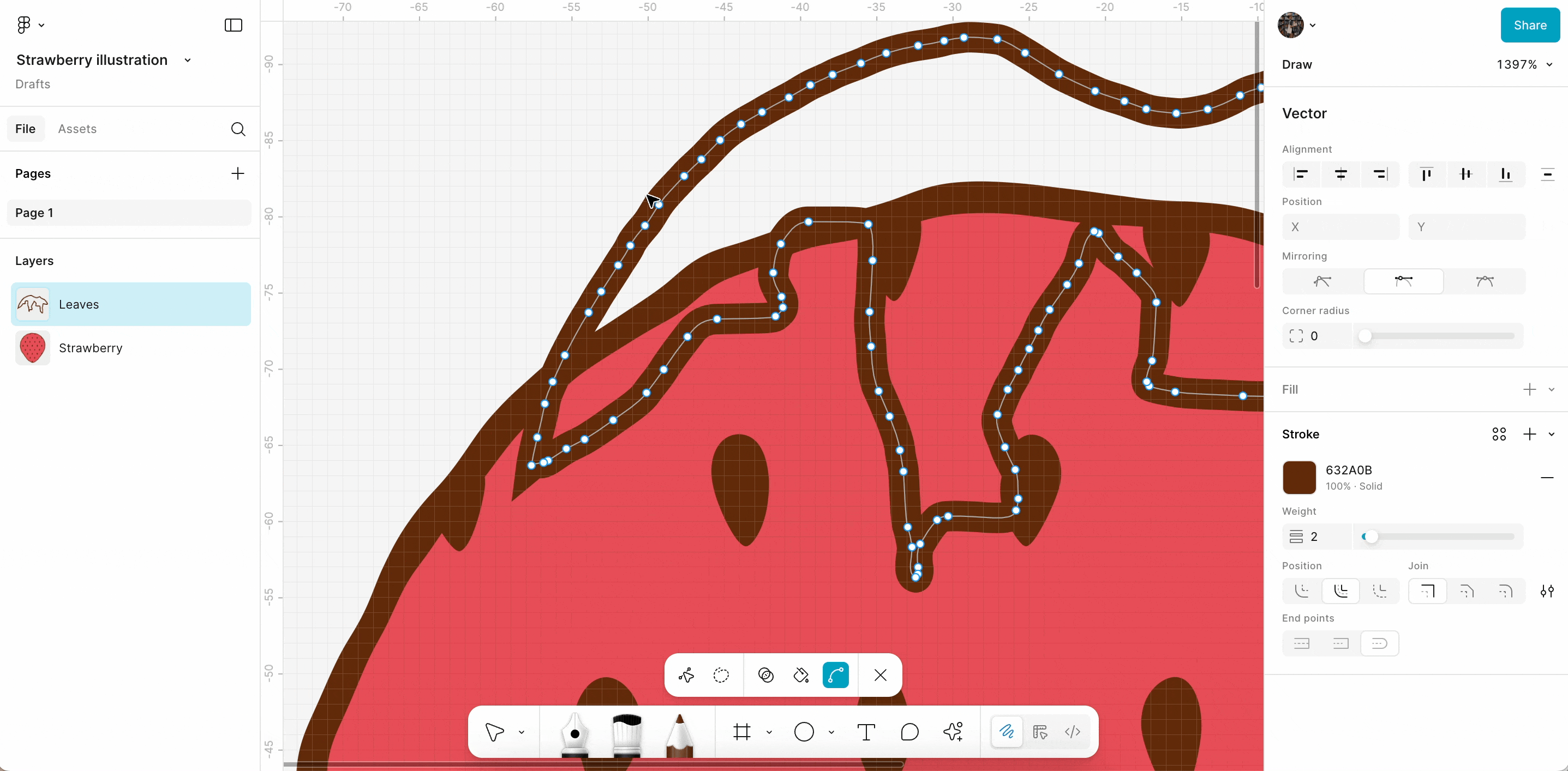
Task: Click the search icon in file panel
Action: pyautogui.click(x=238, y=129)
